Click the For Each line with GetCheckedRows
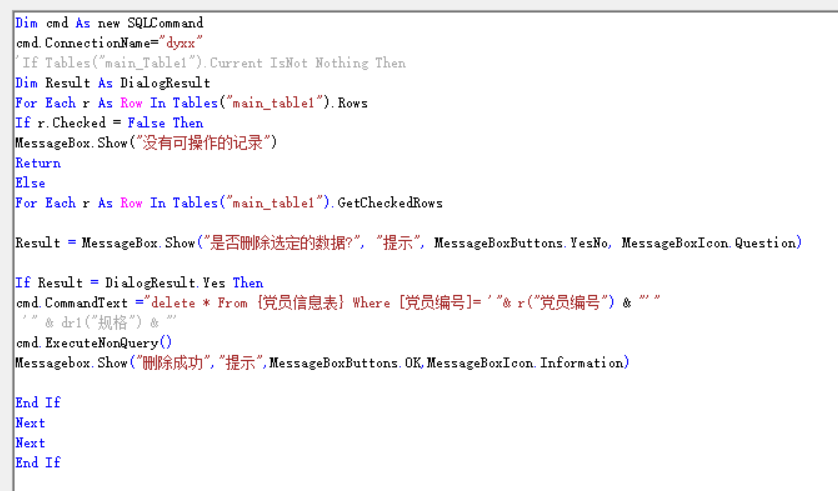This screenshot has height=491, width=838. pos(229,203)
